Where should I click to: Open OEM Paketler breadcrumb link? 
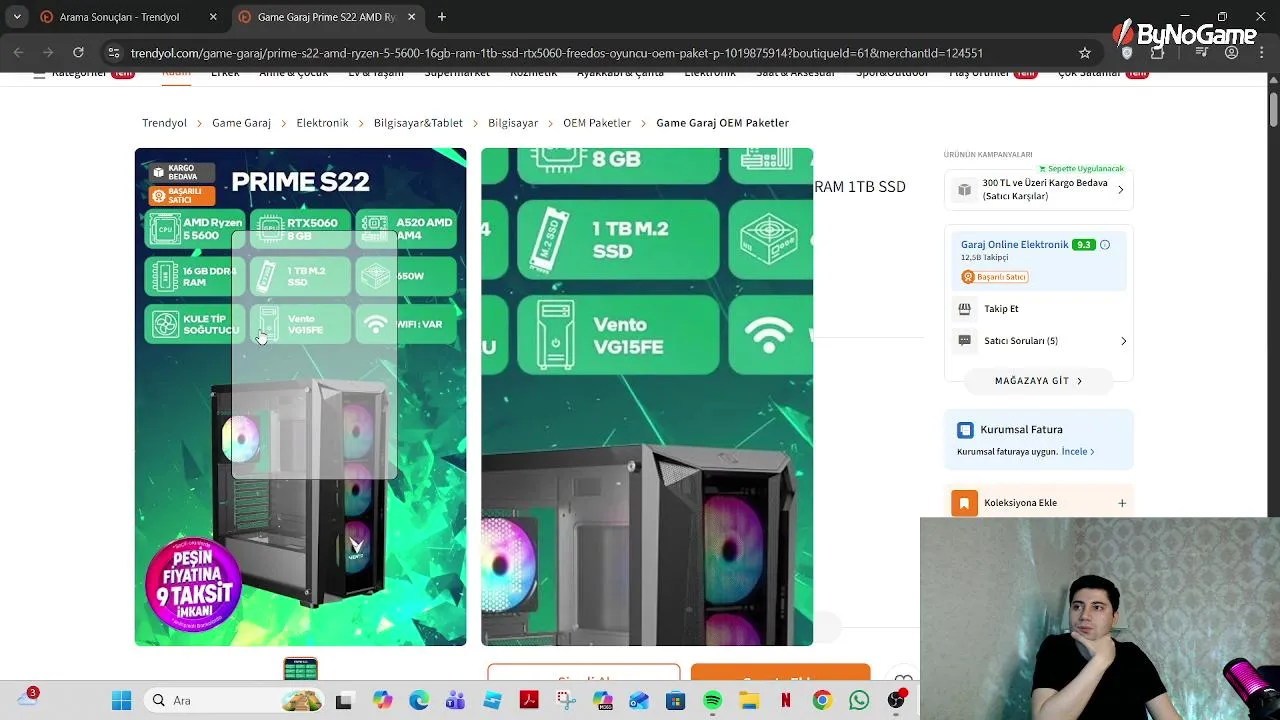pos(597,123)
